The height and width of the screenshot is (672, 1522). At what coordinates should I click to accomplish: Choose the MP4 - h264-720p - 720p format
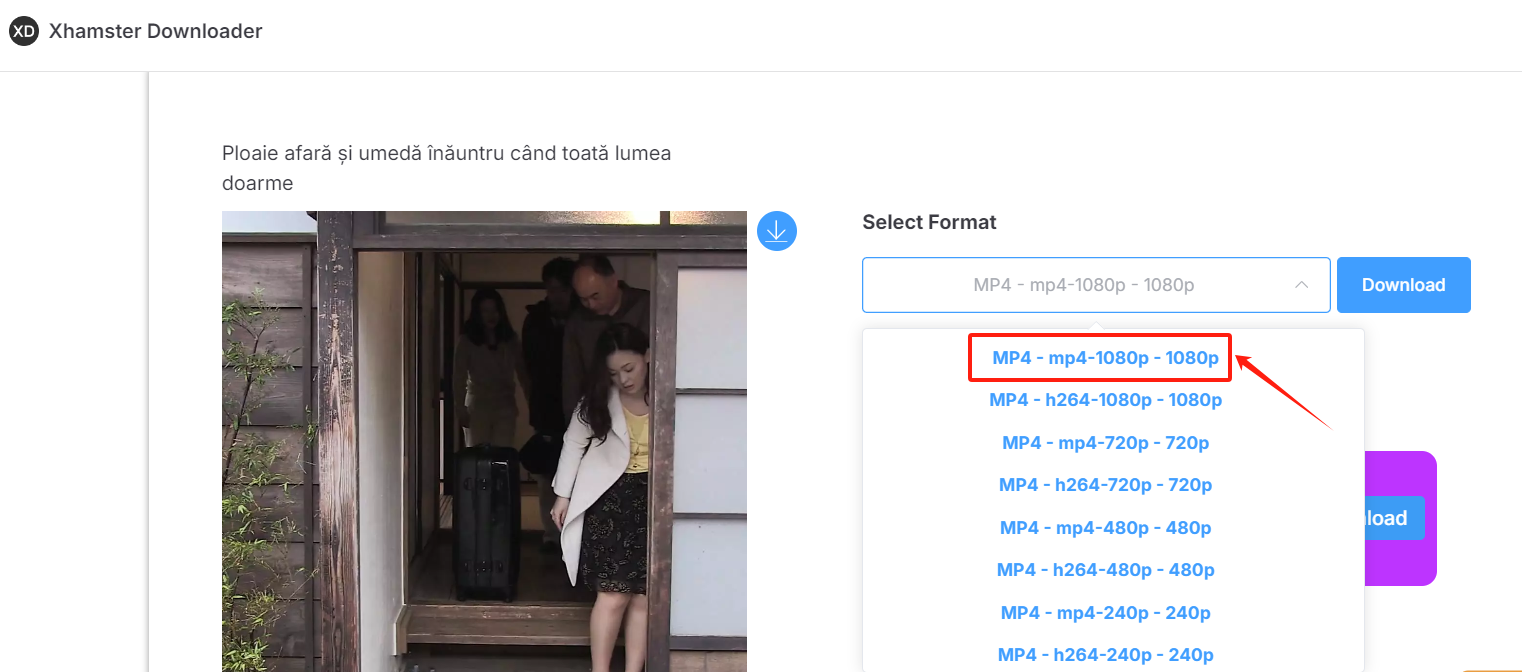click(1105, 484)
